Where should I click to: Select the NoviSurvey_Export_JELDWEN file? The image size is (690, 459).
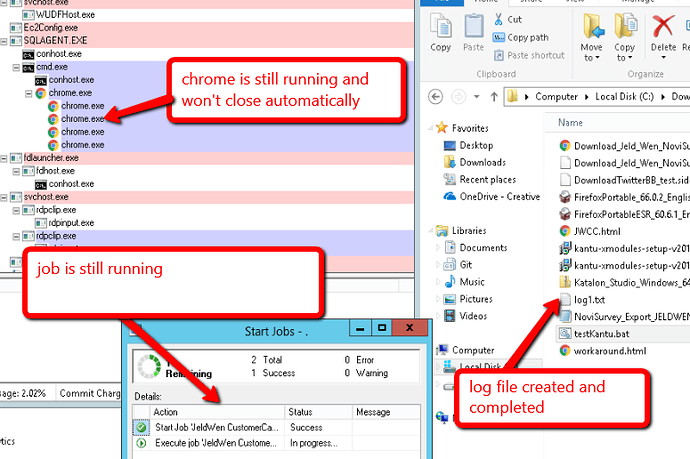(x=631, y=317)
